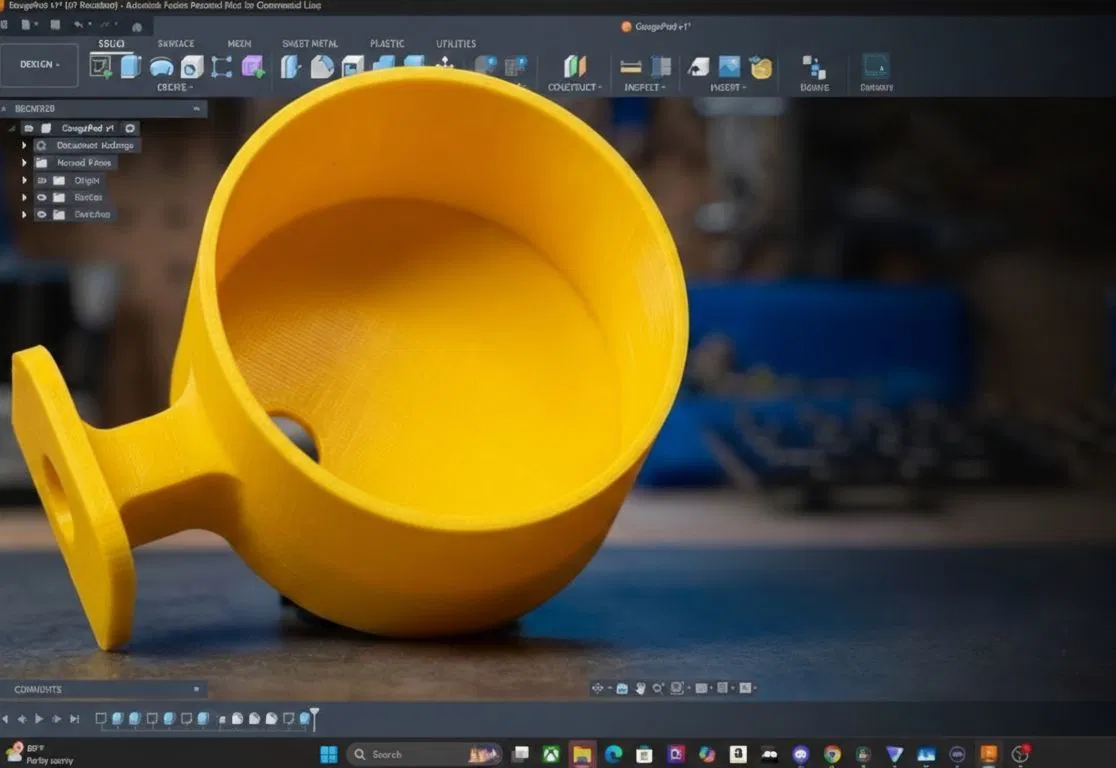This screenshot has height=768, width=1116.
Task: Click timeline step-back button
Action: (x=22, y=719)
